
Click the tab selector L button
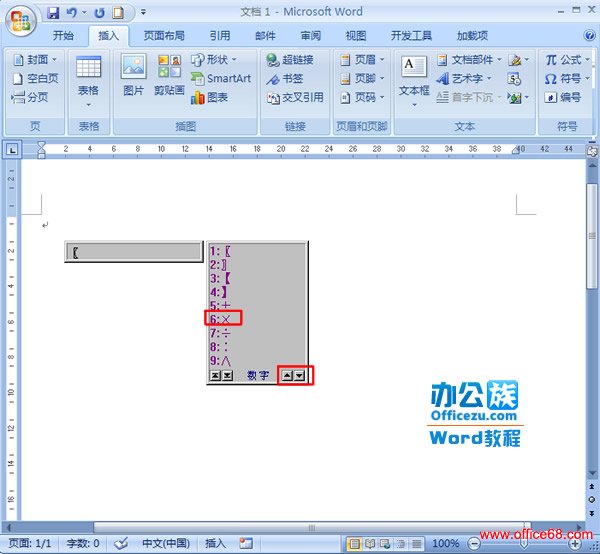tap(12, 150)
